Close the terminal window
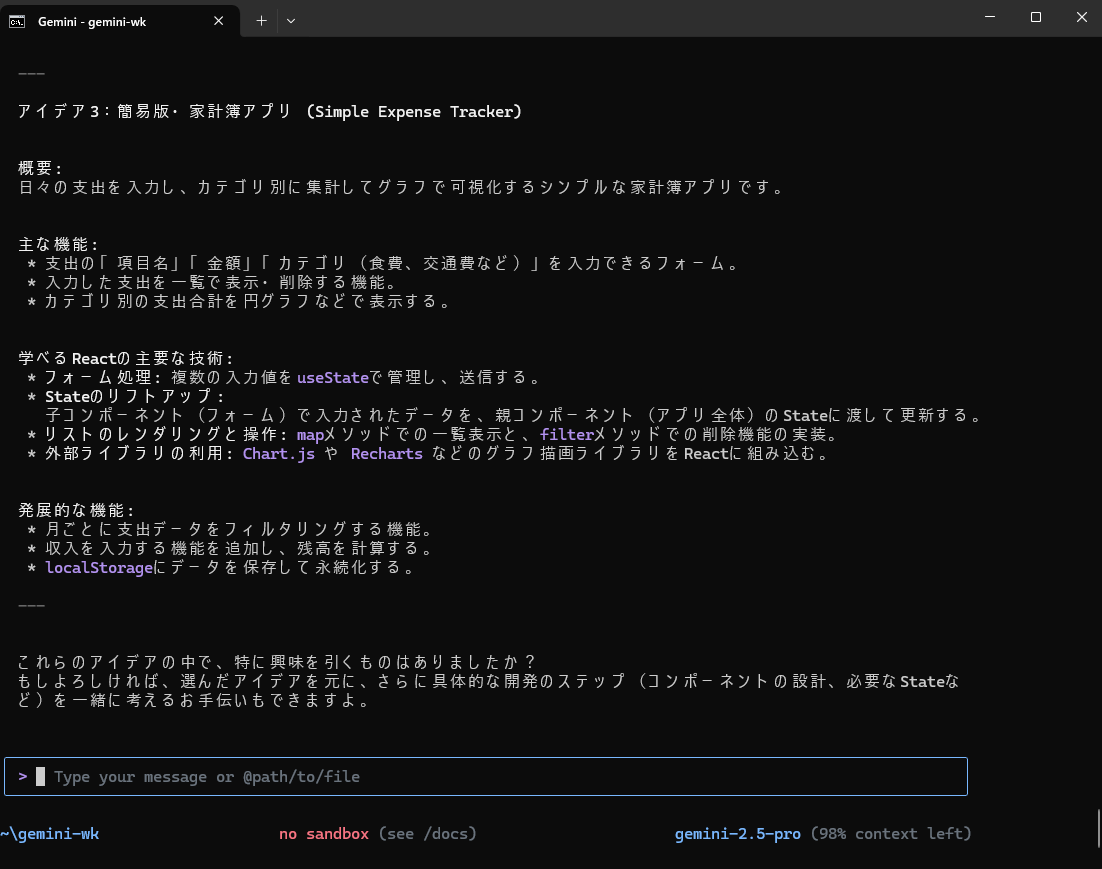 click(1081, 17)
